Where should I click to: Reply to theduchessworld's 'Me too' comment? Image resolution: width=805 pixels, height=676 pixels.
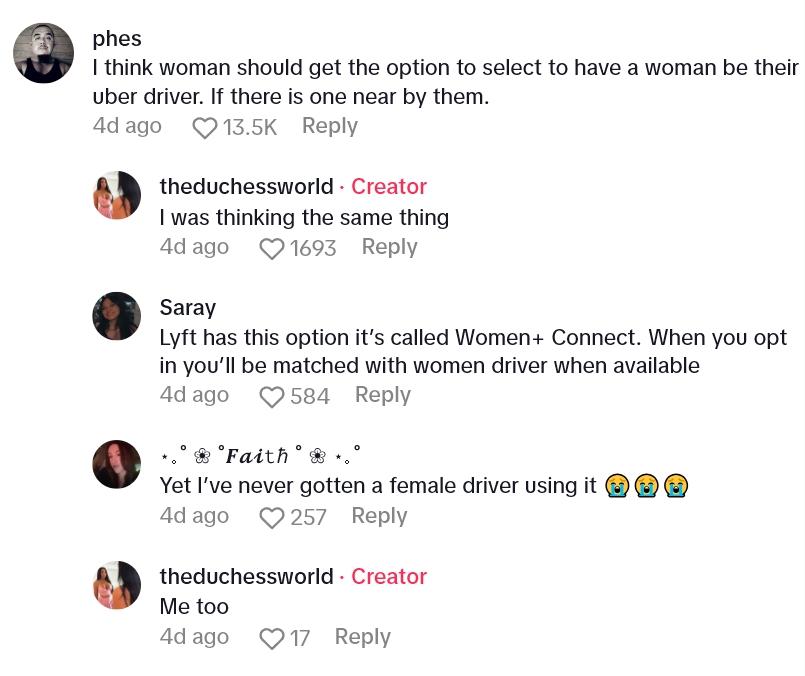click(362, 637)
